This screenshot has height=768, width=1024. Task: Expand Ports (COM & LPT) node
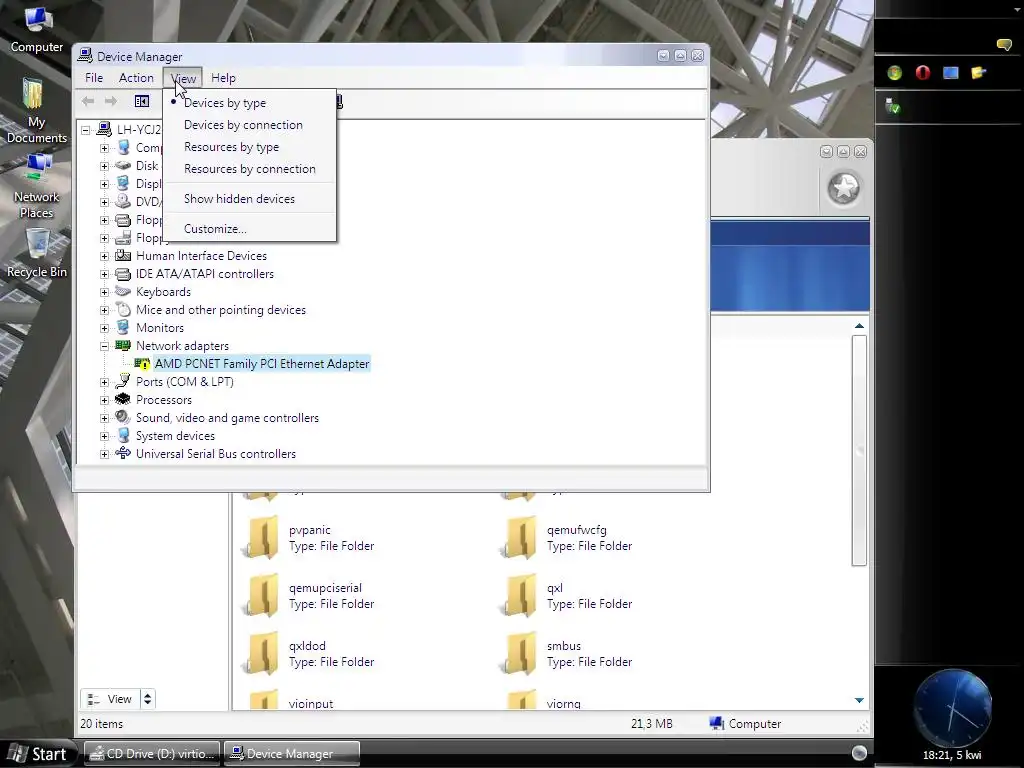[x=104, y=382]
